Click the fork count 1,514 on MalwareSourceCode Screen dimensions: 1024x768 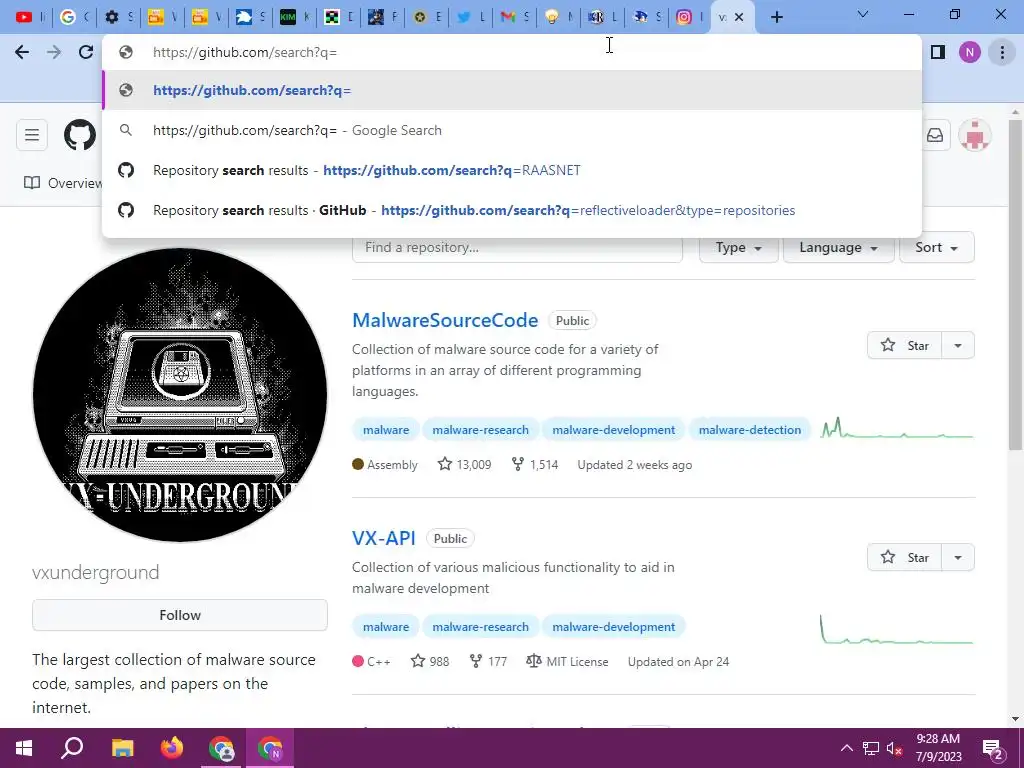535,464
